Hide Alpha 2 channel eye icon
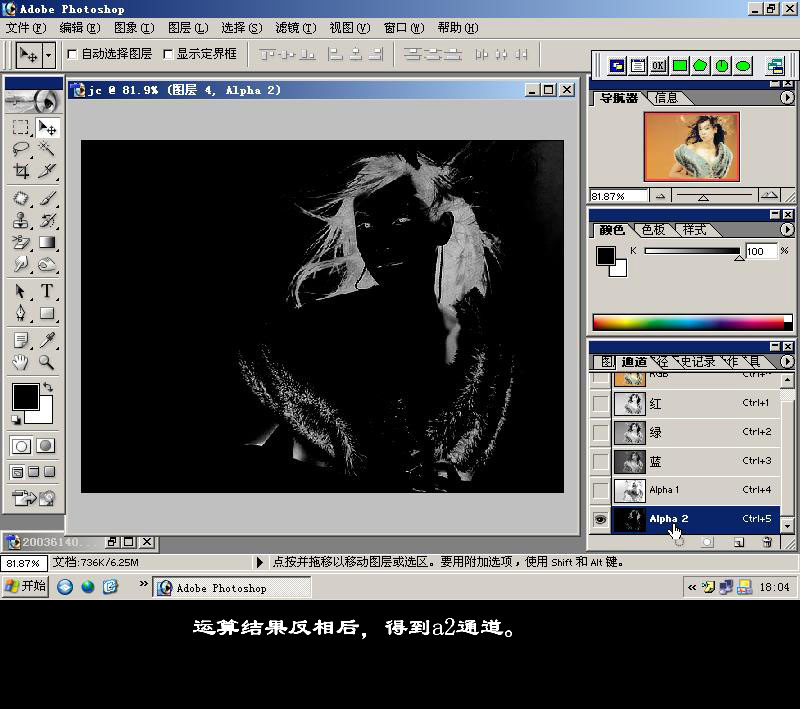Viewport: 800px width, 709px height. (x=601, y=519)
